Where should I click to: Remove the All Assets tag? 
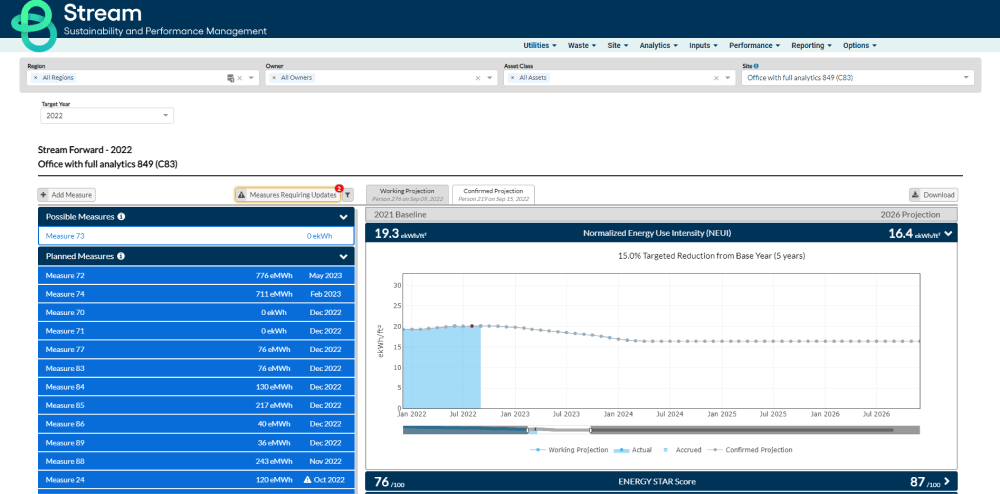pos(512,78)
